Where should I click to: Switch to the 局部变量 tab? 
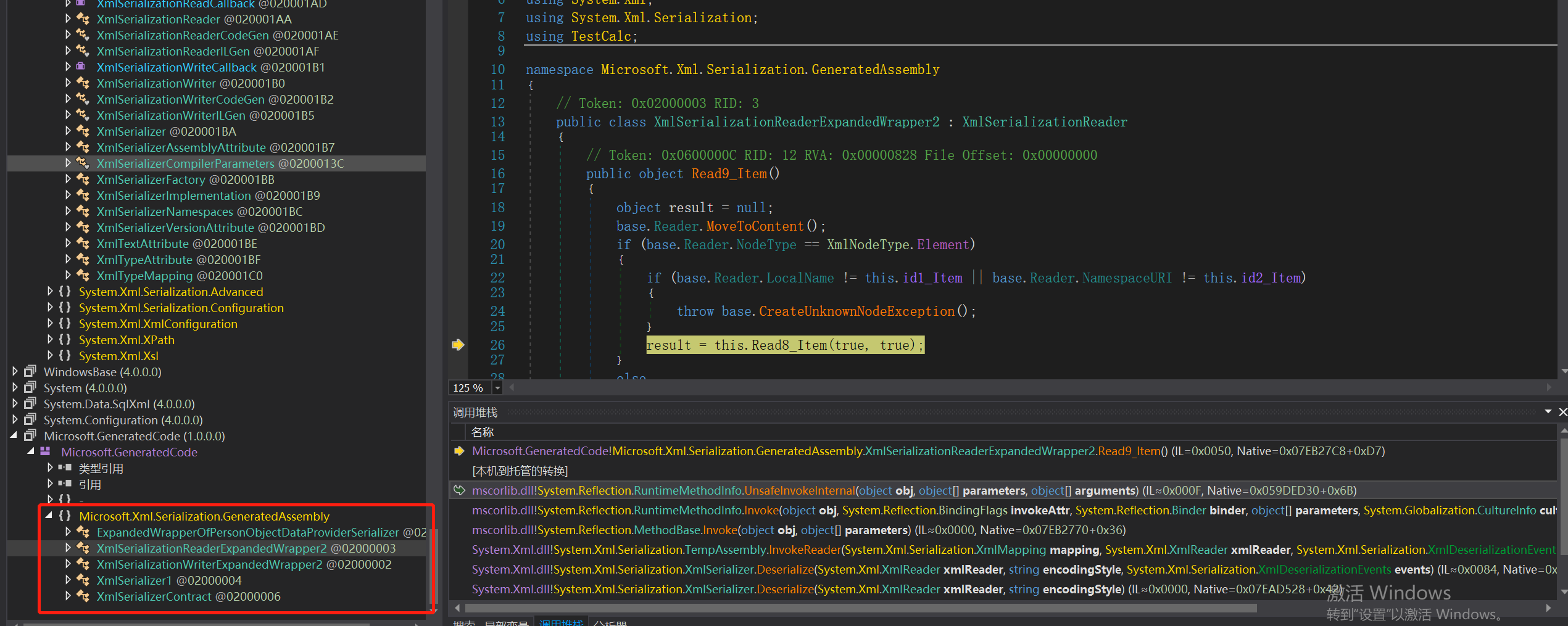[x=506, y=623]
